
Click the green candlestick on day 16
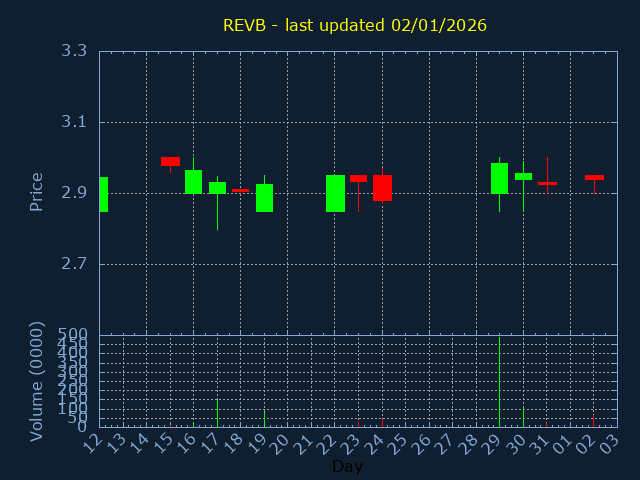coord(193,181)
